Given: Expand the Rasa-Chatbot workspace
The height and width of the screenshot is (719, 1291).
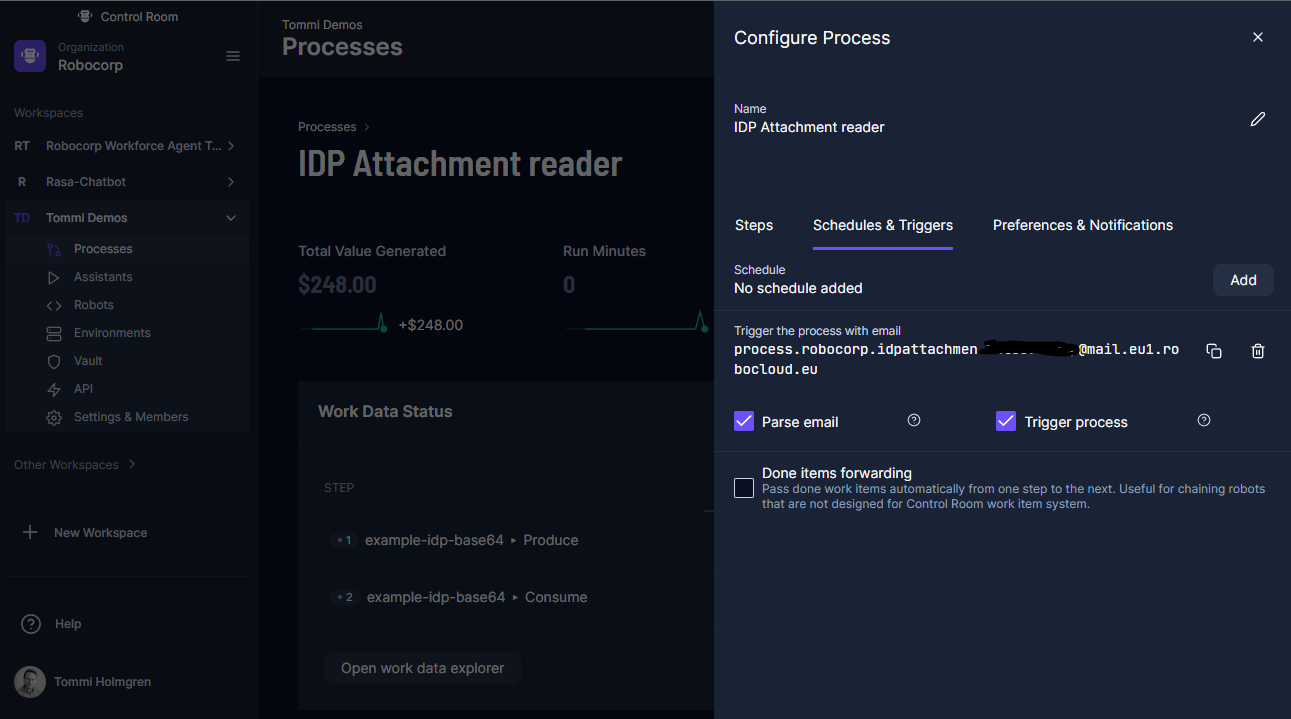Looking at the screenshot, I should click(x=231, y=182).
